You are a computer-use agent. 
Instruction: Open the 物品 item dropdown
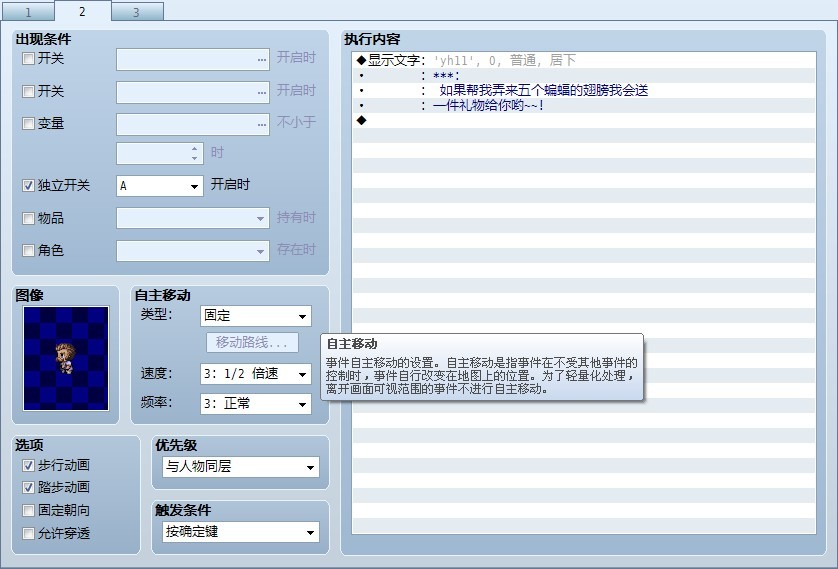193,218
